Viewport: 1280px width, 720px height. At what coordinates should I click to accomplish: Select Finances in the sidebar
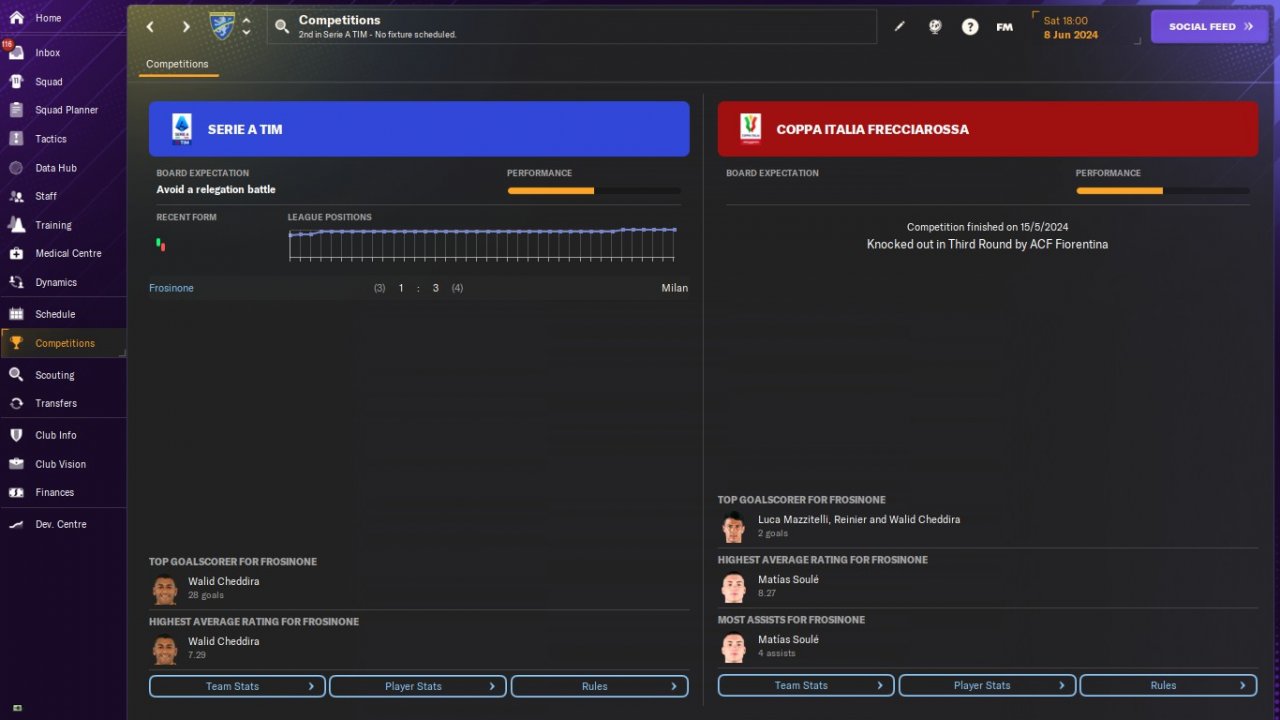pos(63,492)
